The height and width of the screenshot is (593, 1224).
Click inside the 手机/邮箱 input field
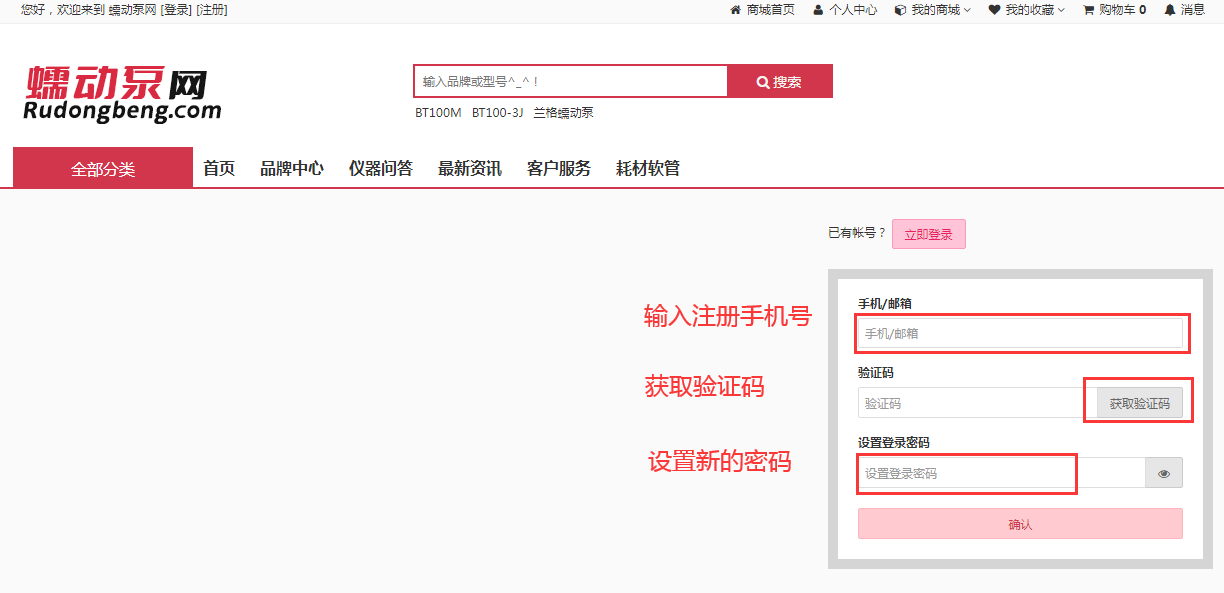(1020, 333)
